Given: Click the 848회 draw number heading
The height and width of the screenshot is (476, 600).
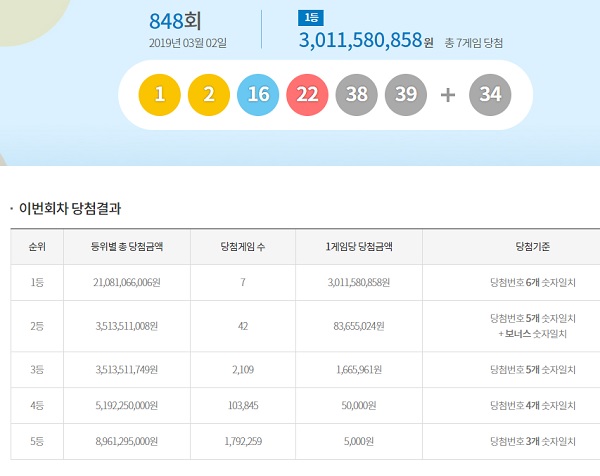Looking at the screenshot, I should 175,21.
